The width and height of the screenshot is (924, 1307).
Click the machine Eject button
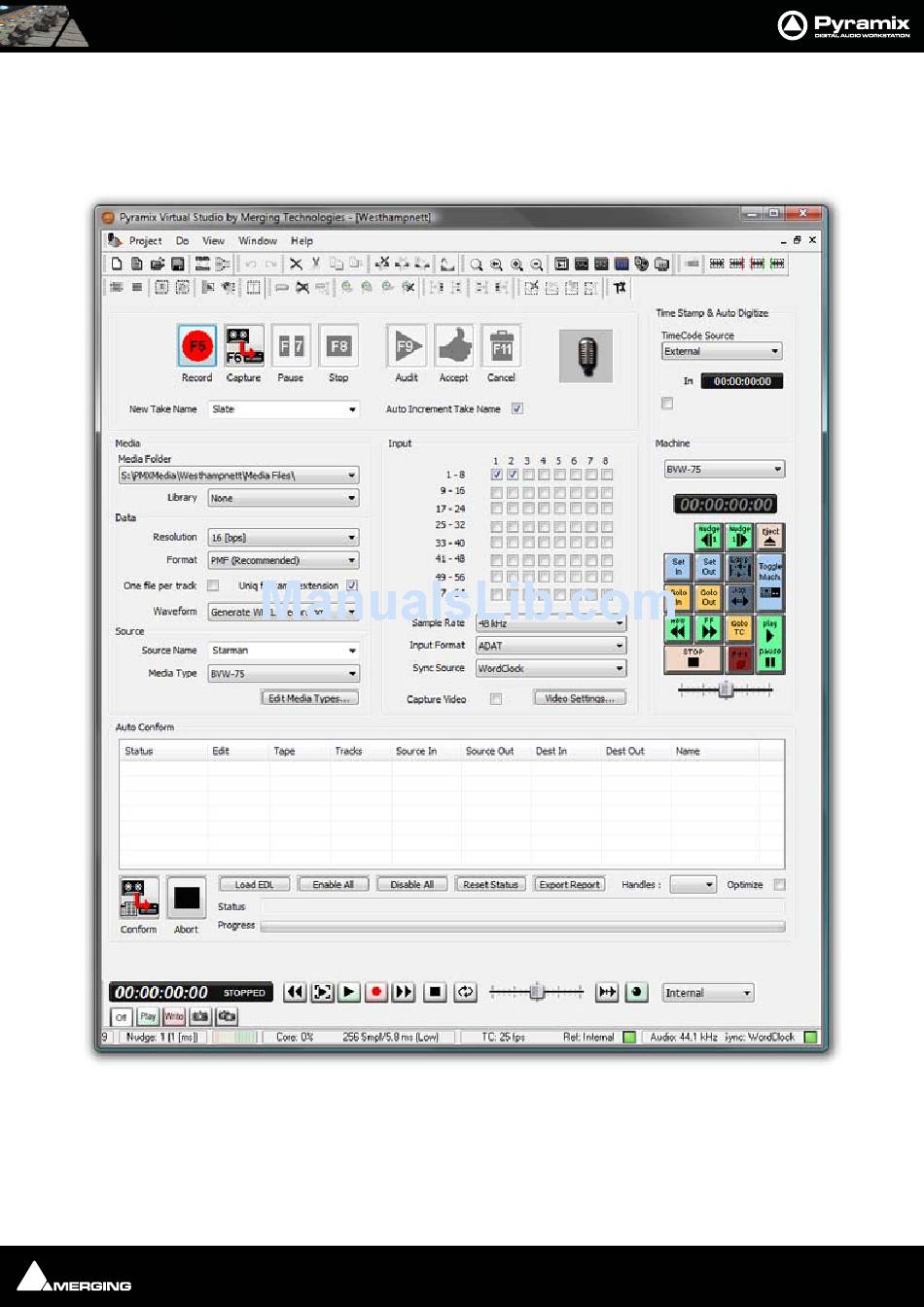[x=770, y=537]
